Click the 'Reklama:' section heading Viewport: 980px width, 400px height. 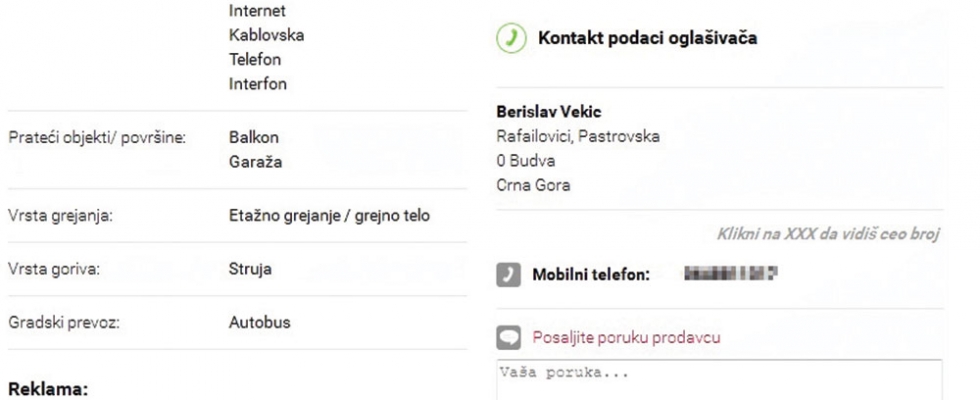(x=48, y=385)
